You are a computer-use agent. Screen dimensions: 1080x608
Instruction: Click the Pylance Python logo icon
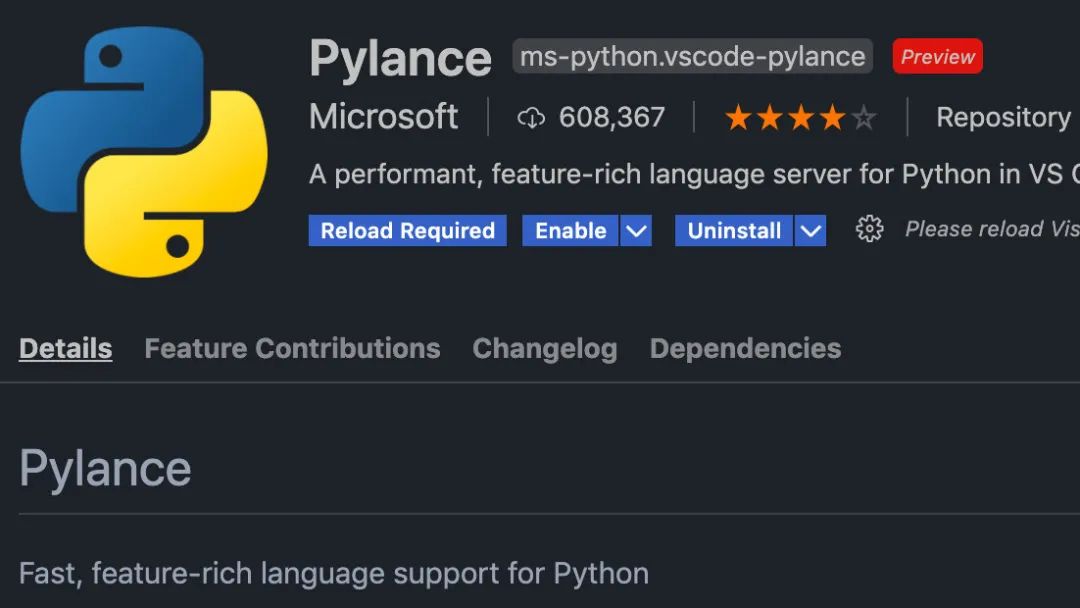coord(144,151)
